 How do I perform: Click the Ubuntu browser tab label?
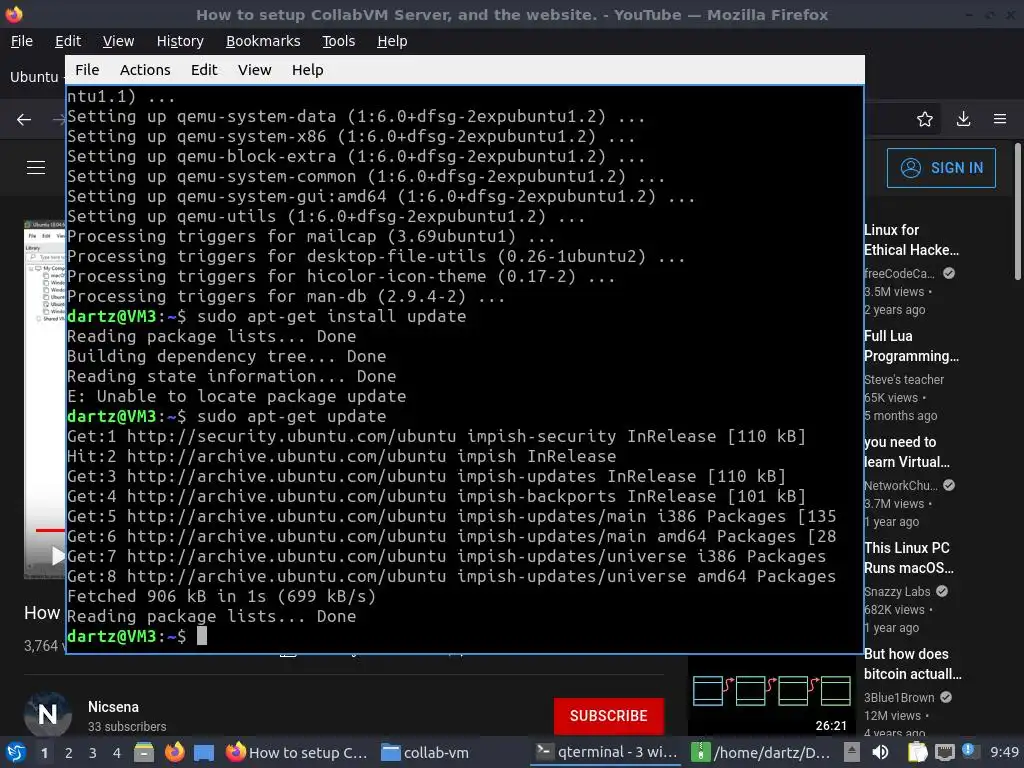[34, 77]
